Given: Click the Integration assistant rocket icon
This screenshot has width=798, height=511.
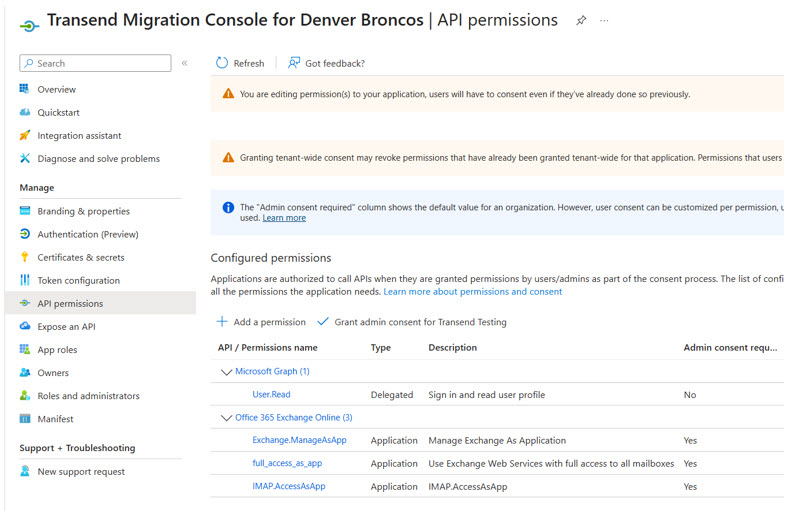Looking at the screenshot, I should (25, 135).
